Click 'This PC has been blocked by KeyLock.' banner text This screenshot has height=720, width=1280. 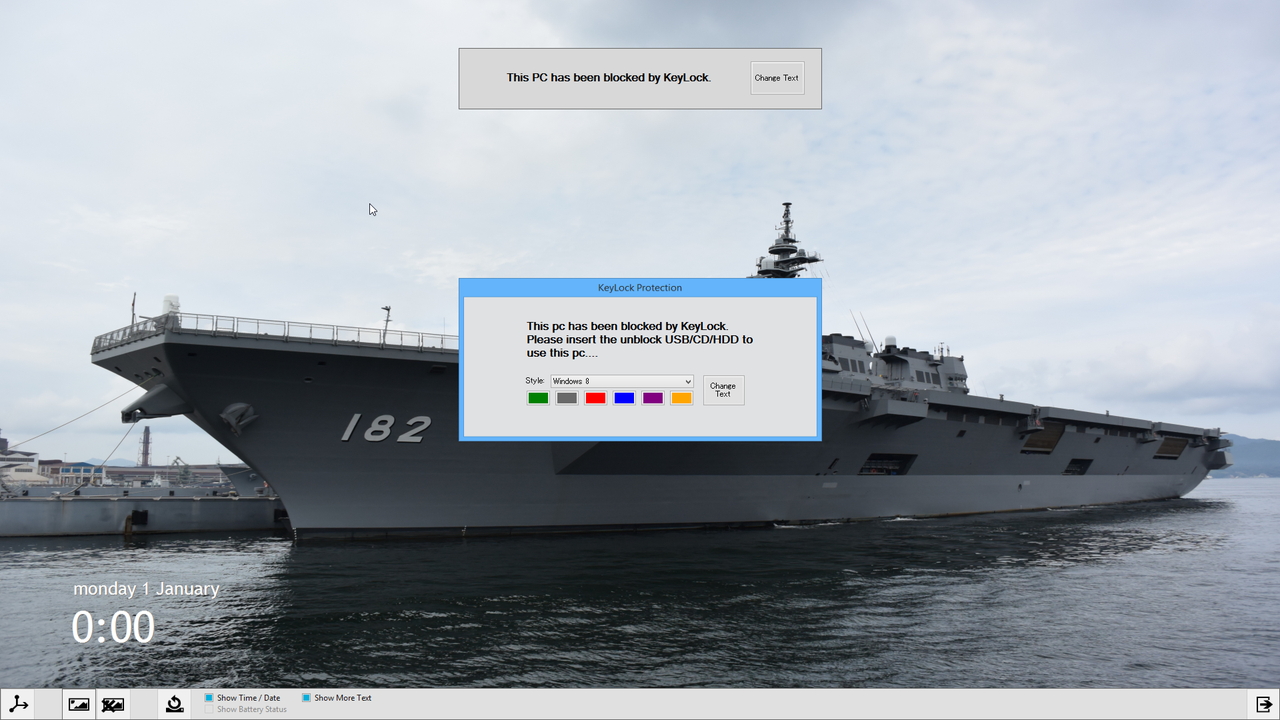coord(609,78)
